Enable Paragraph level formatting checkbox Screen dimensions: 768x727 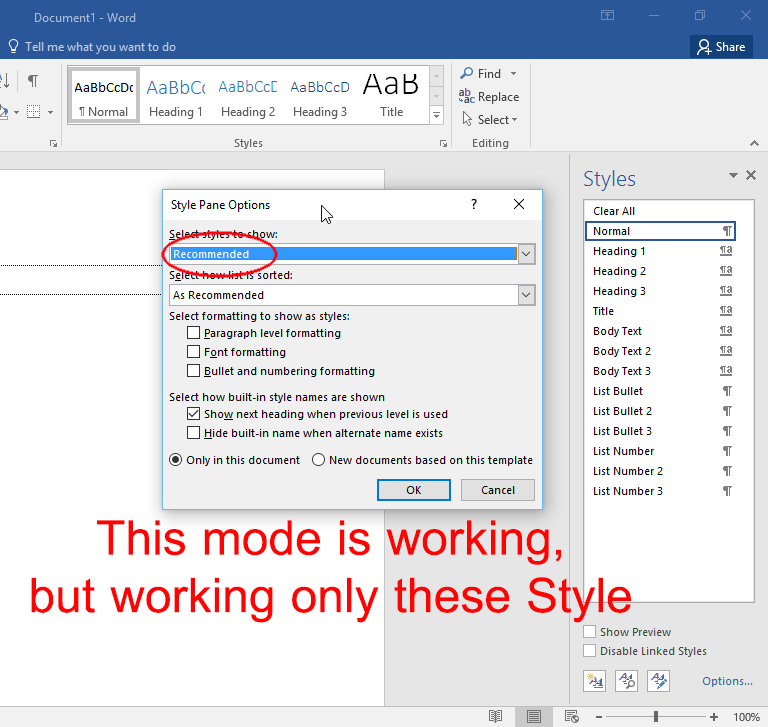point(193,333)
